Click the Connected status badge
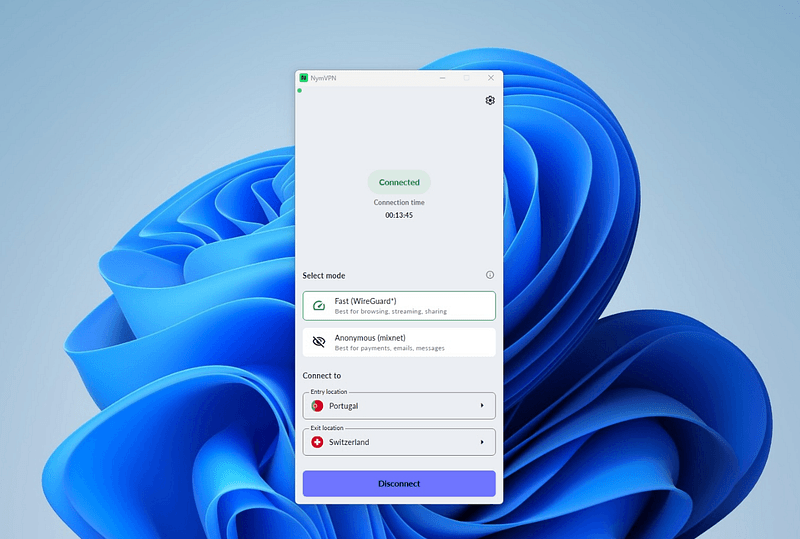This screenshot has width=800, height=539. (x=399, y=183)
